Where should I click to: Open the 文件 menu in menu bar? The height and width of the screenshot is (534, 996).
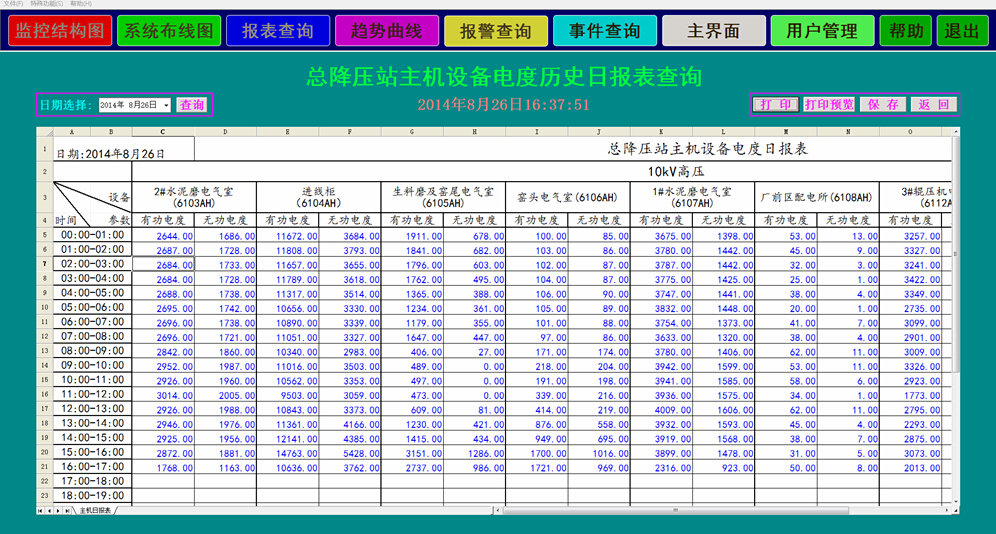[13, 4]
